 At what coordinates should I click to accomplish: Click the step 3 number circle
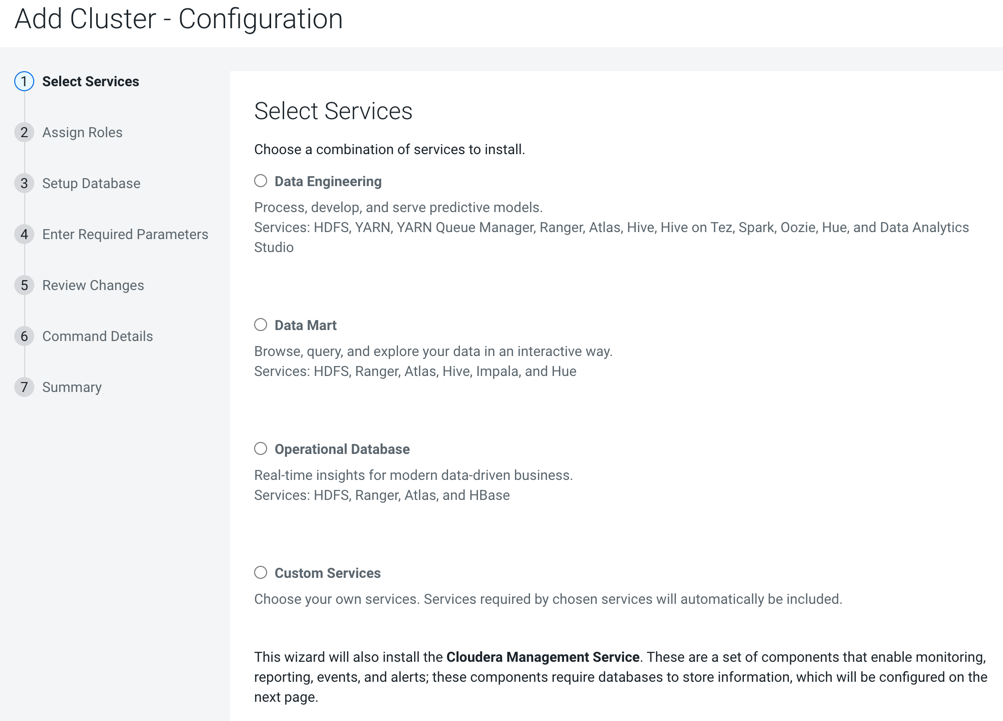click(24, 184)
